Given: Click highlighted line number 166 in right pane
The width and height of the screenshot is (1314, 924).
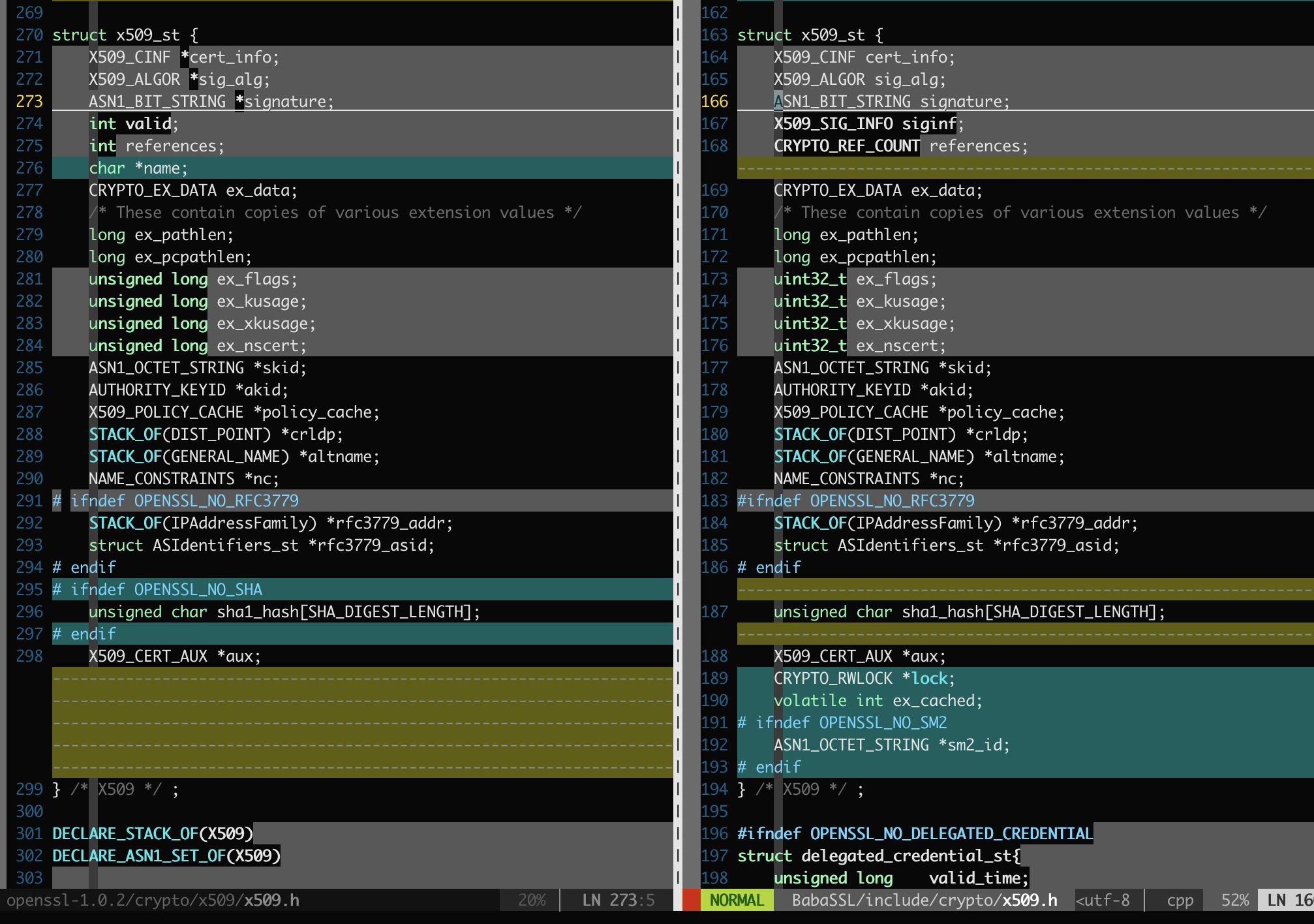Looking at the screenshot, I should click(714, 102).
